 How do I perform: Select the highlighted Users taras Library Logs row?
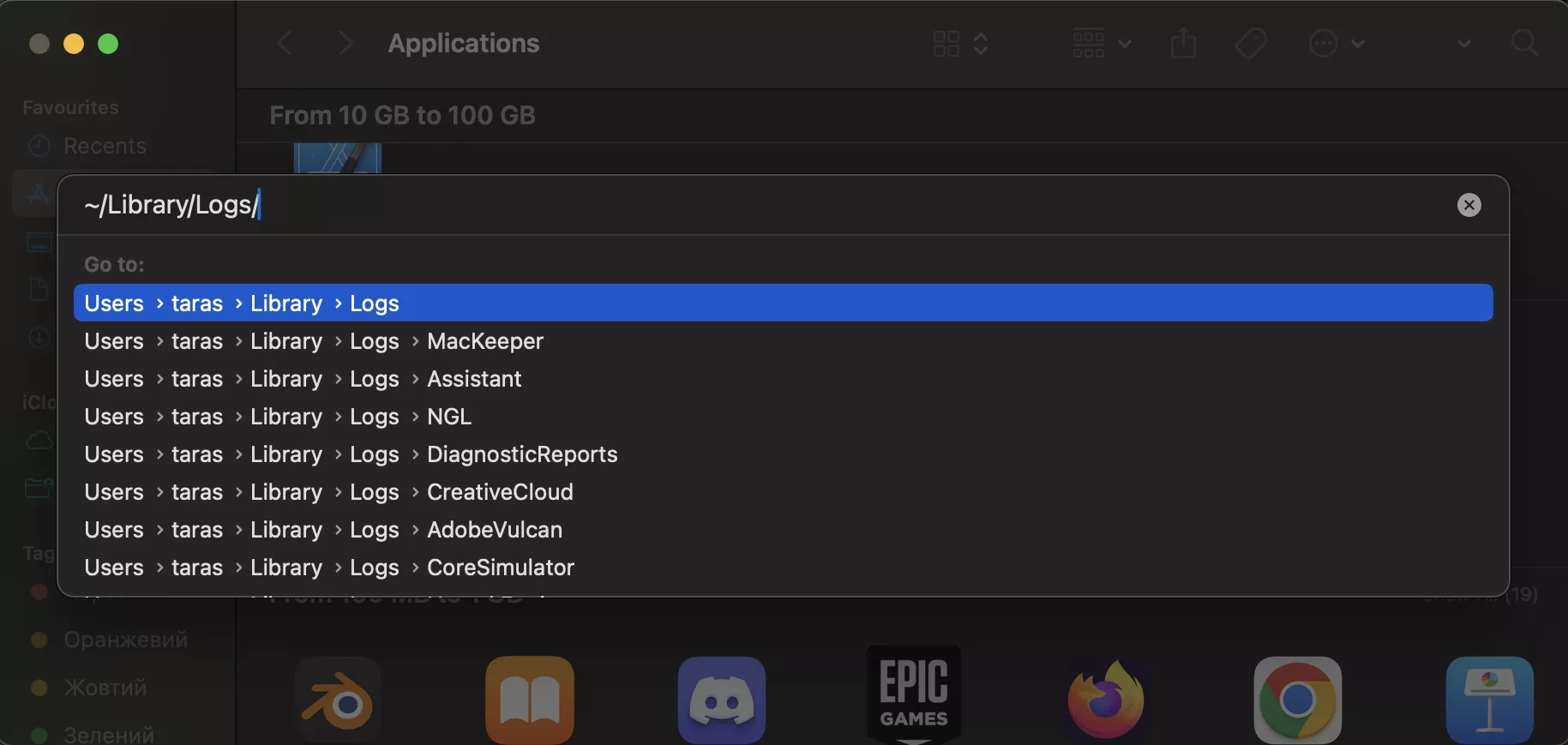[782, 303]
